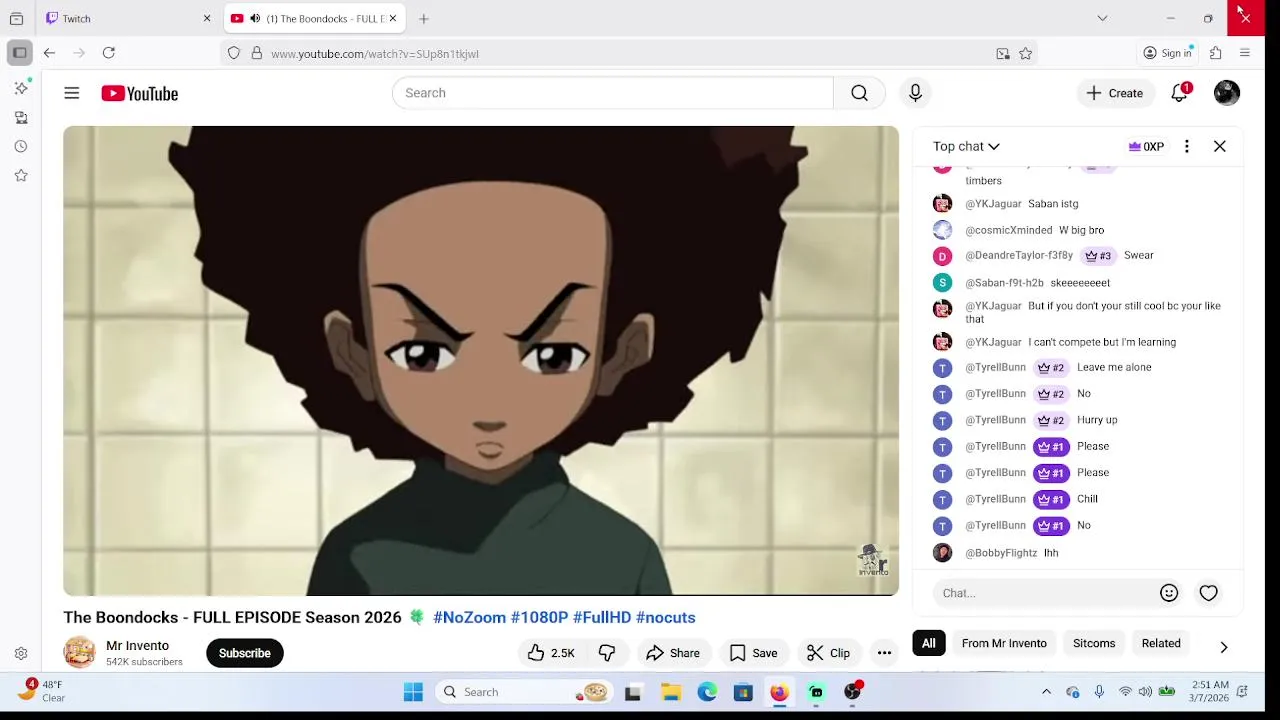1280x720 pixels.
Task: Mute the Boondocks tab audio icon
Action: [255, 19]
